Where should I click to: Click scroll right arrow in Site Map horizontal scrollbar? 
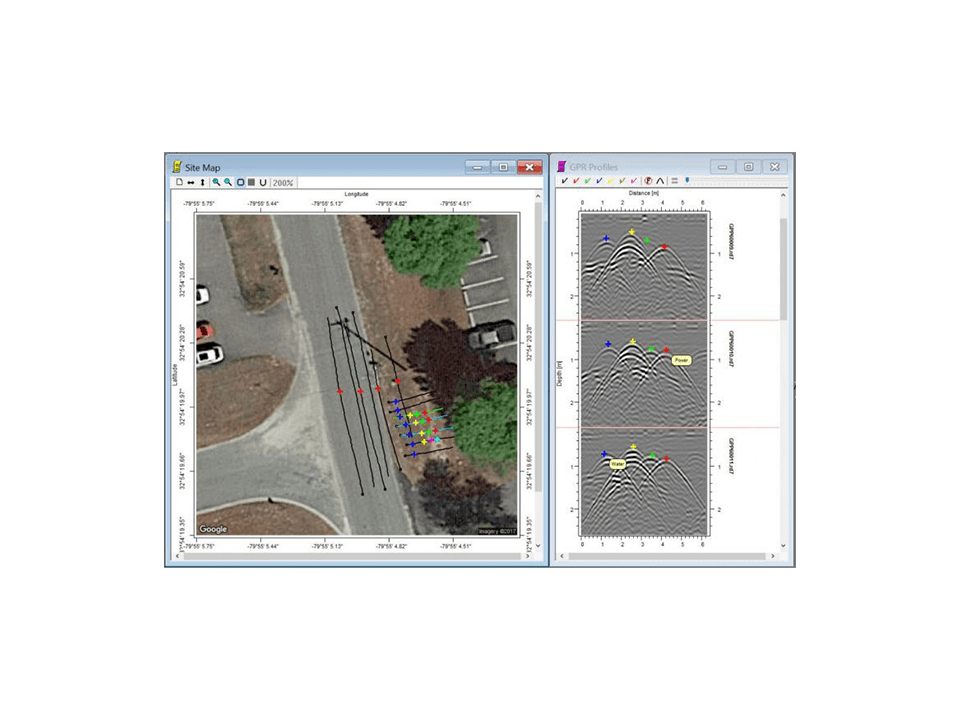click(528, 556)
